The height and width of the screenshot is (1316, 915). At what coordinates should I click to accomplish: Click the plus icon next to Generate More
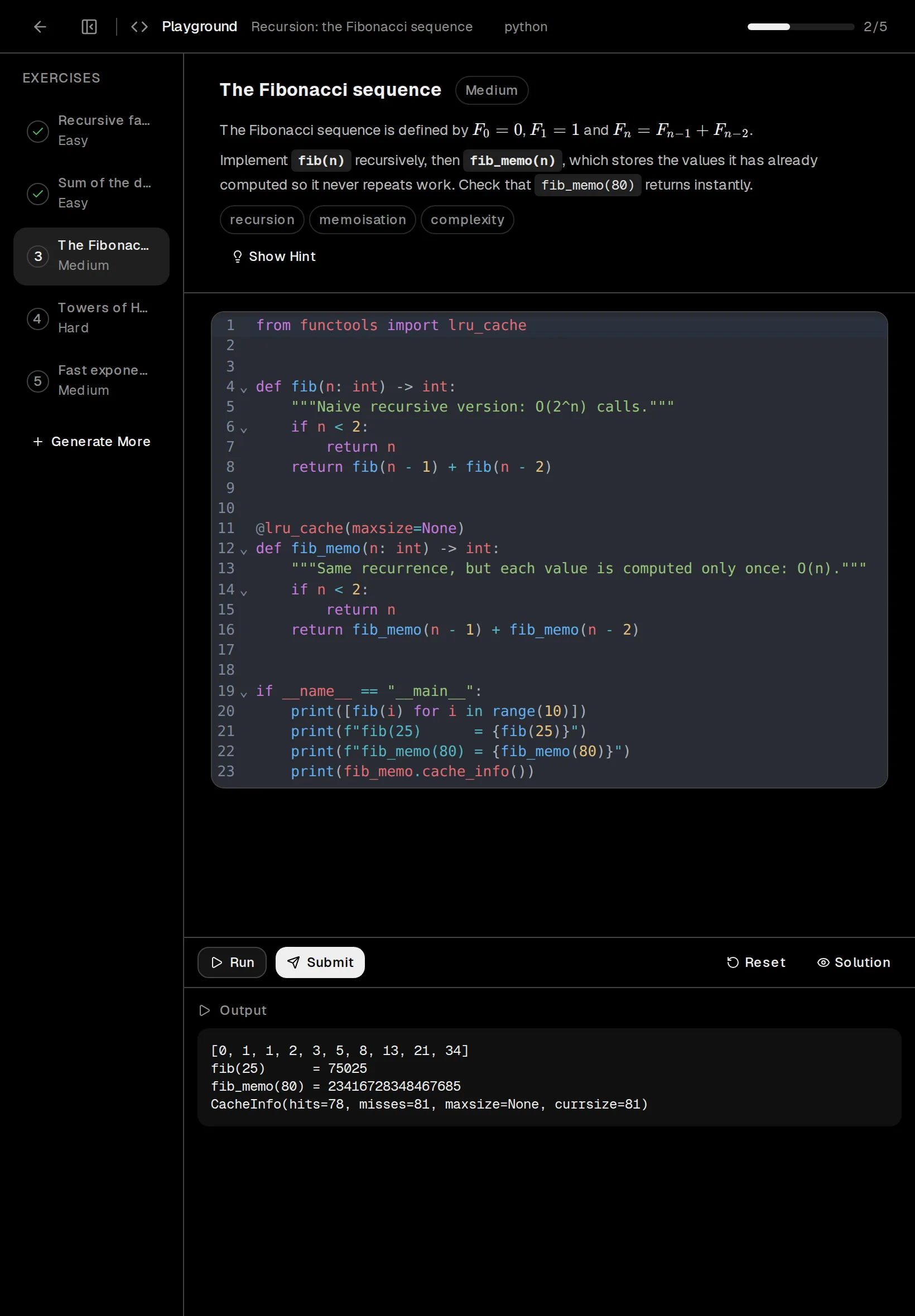[x=38, y=442]
